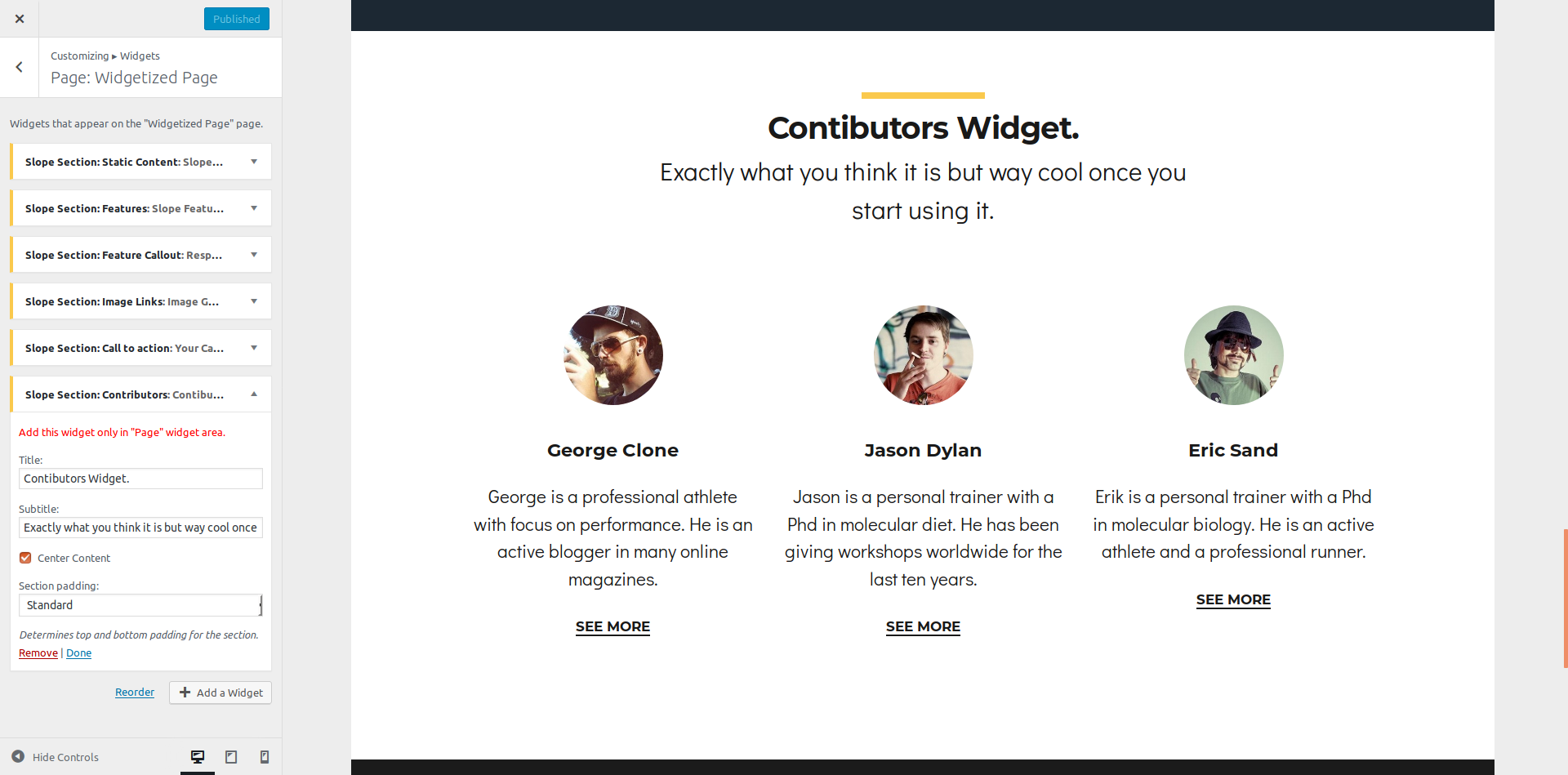The height and width of the screenshot is (775, 1568).
Task: Click George Clone's circular avatar
Action: tap(612, 355)
